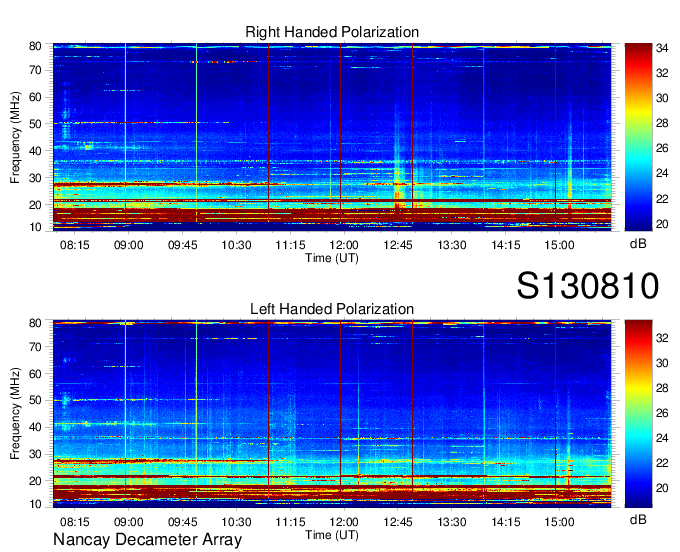The image size is (680, 552).
Task: Click the Left Handed Polarization title
Action: pos(332,309)
